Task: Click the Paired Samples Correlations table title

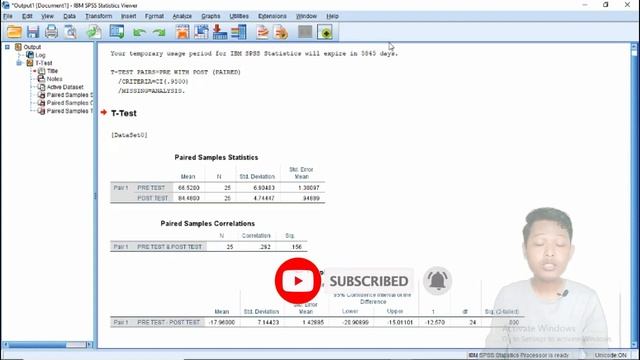Action: point(207,224)
